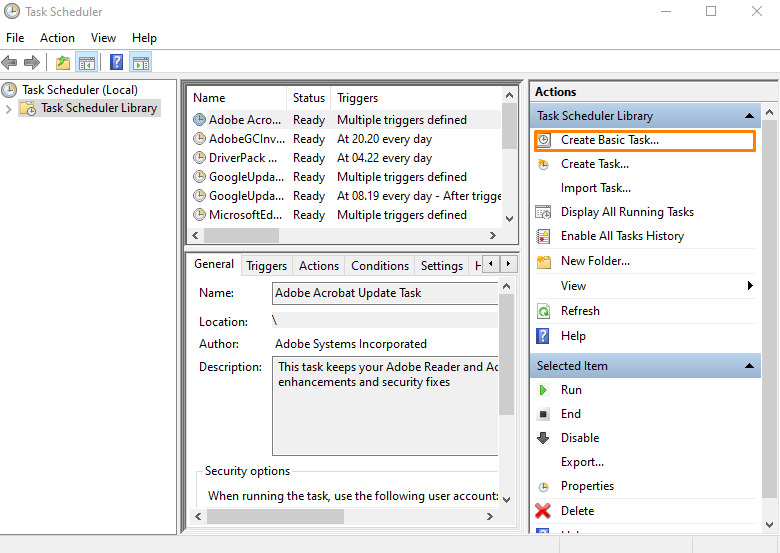Sort by the Name column header
This screenshot has width=780, height=553.
[237, 98]
